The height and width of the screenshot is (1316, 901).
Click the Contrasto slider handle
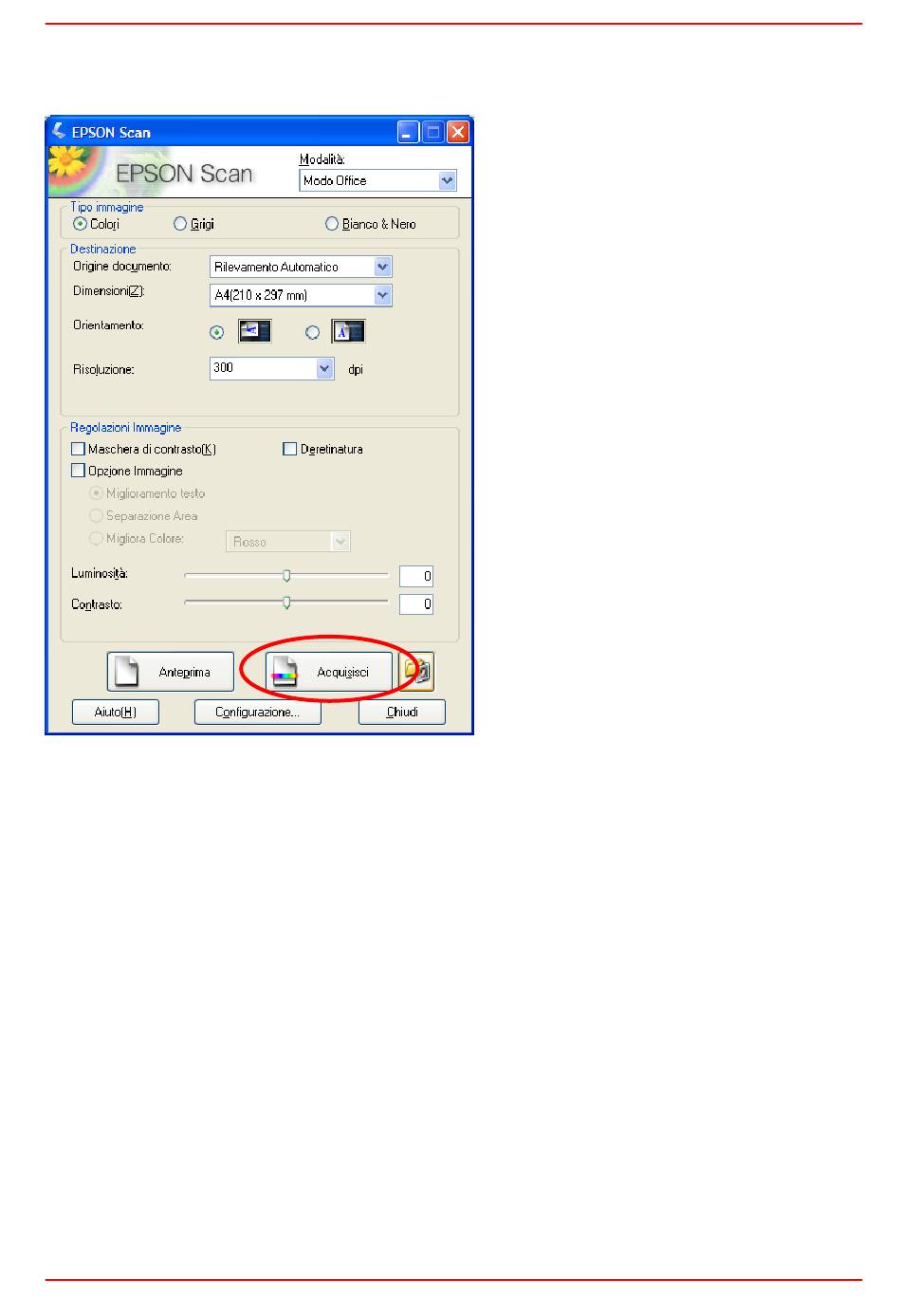pos(286,603)
